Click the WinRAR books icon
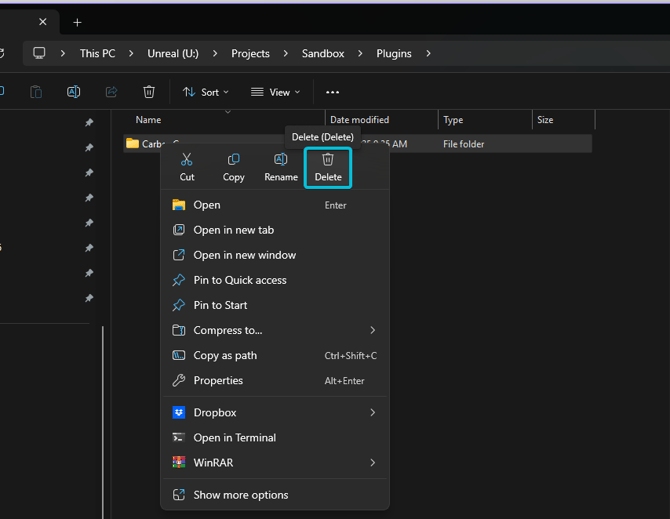Image resolution: width=670 pixels, height=519 pixels. tap(179, 463)
